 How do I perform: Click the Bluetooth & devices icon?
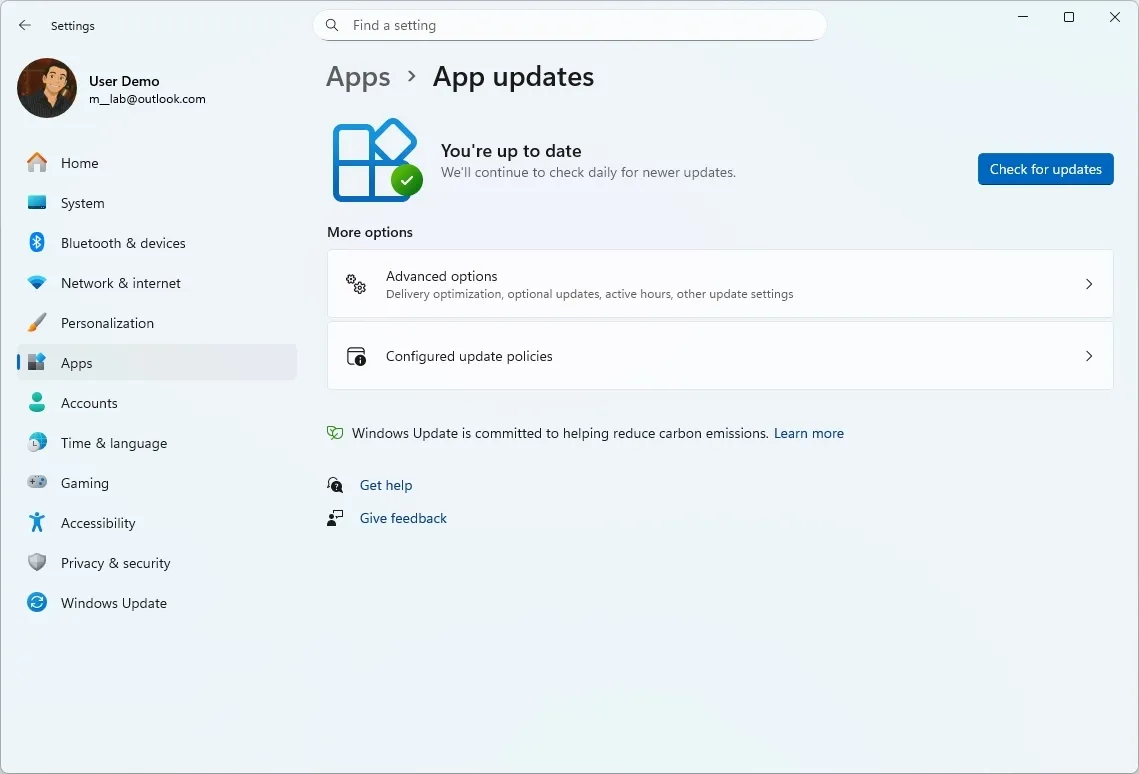point(37,243)
